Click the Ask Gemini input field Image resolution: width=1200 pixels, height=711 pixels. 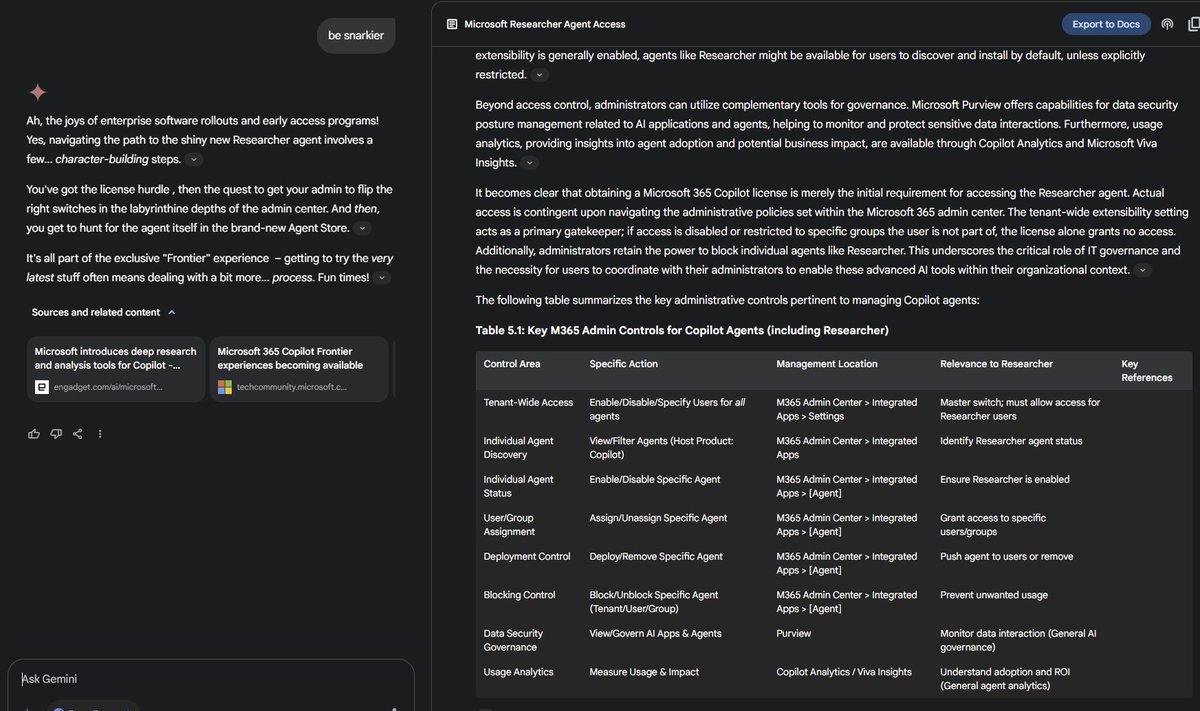coord(210,679)
